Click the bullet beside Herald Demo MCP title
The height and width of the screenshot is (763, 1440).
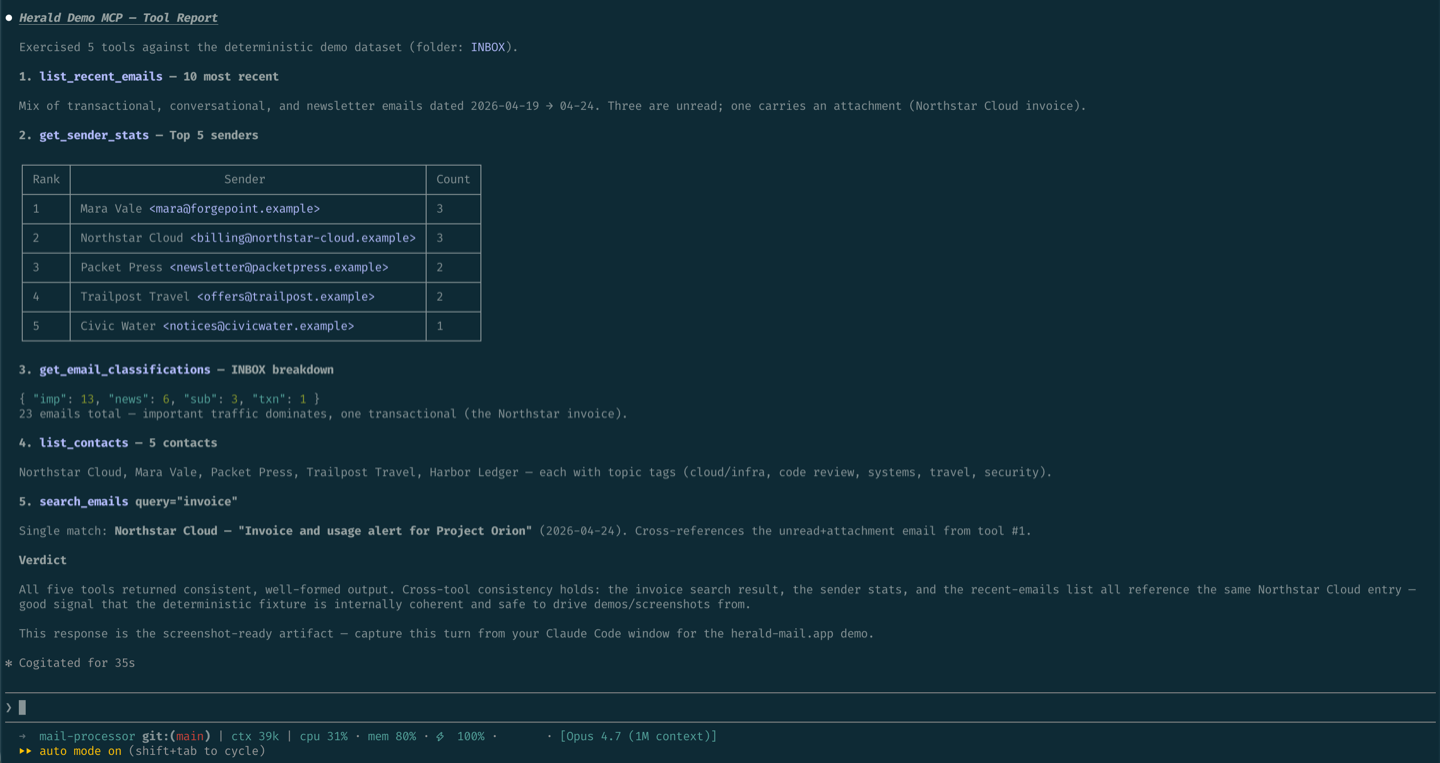9,18
